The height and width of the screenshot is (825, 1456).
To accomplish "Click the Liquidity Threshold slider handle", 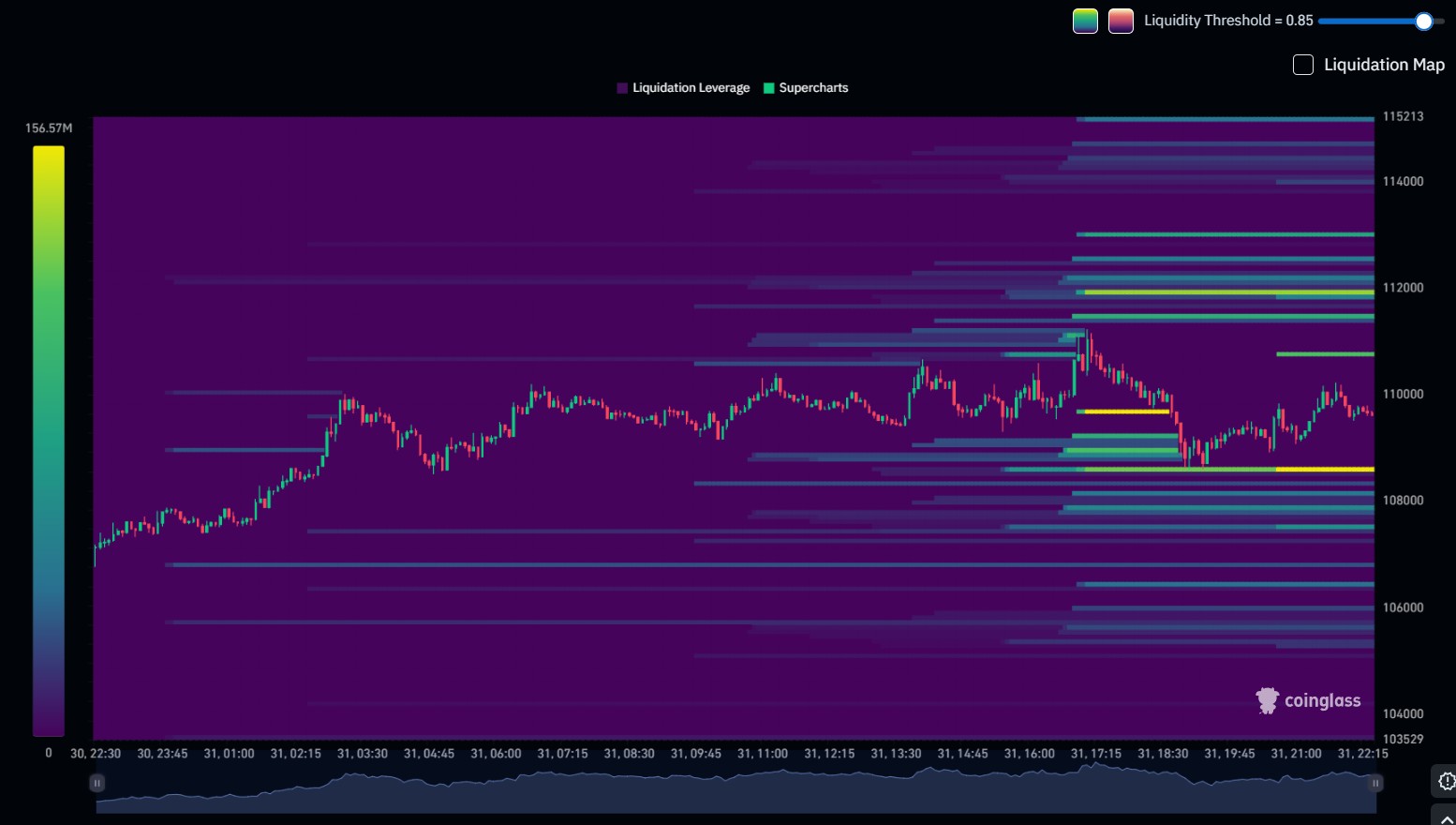I will click(x=1423, y=21).
